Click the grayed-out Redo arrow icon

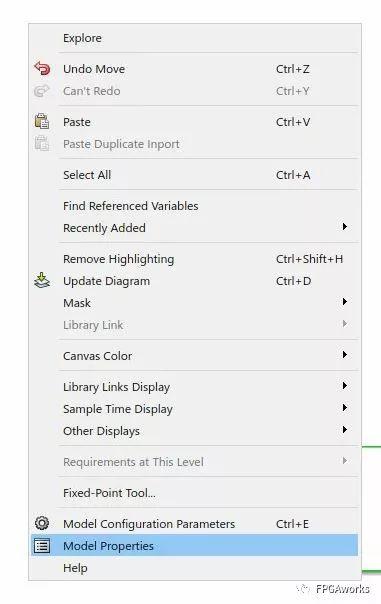click(x=42, y=91)
